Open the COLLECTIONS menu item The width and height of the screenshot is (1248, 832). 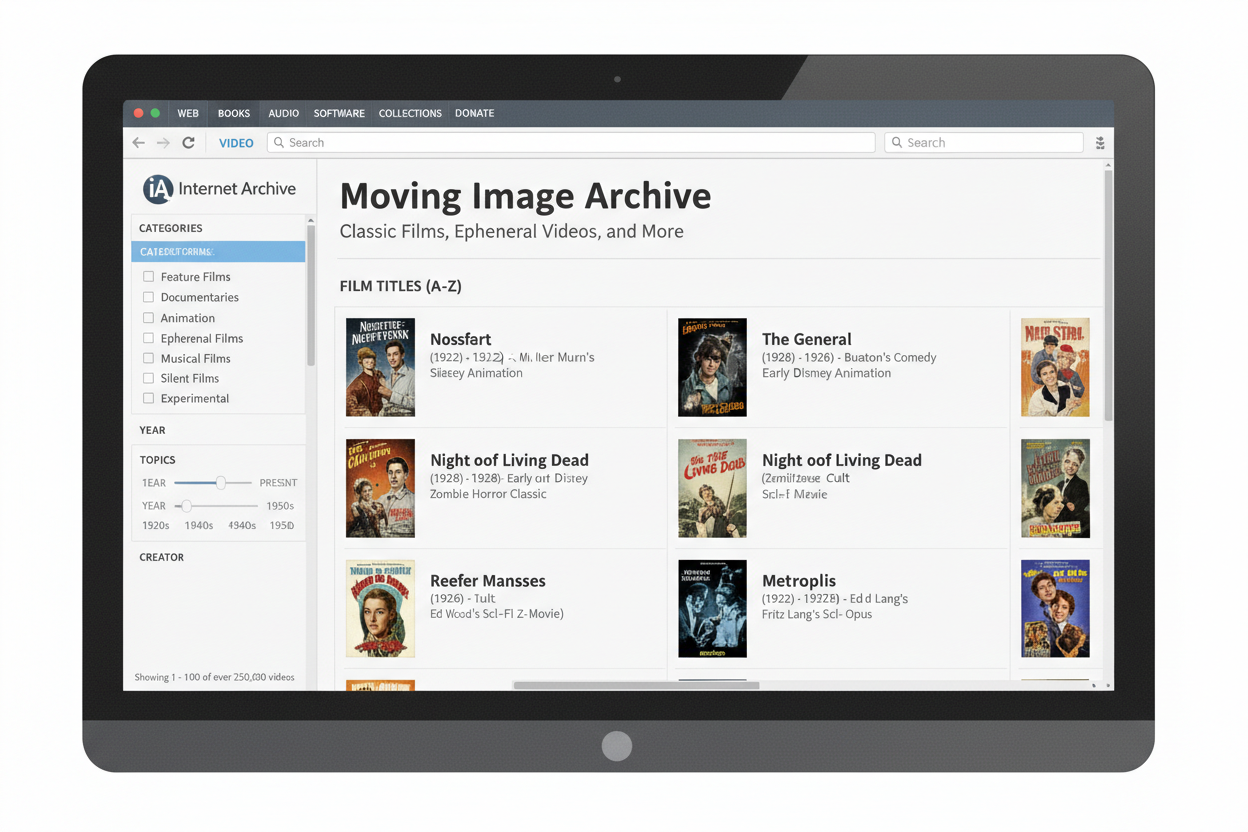click(410, 113)
